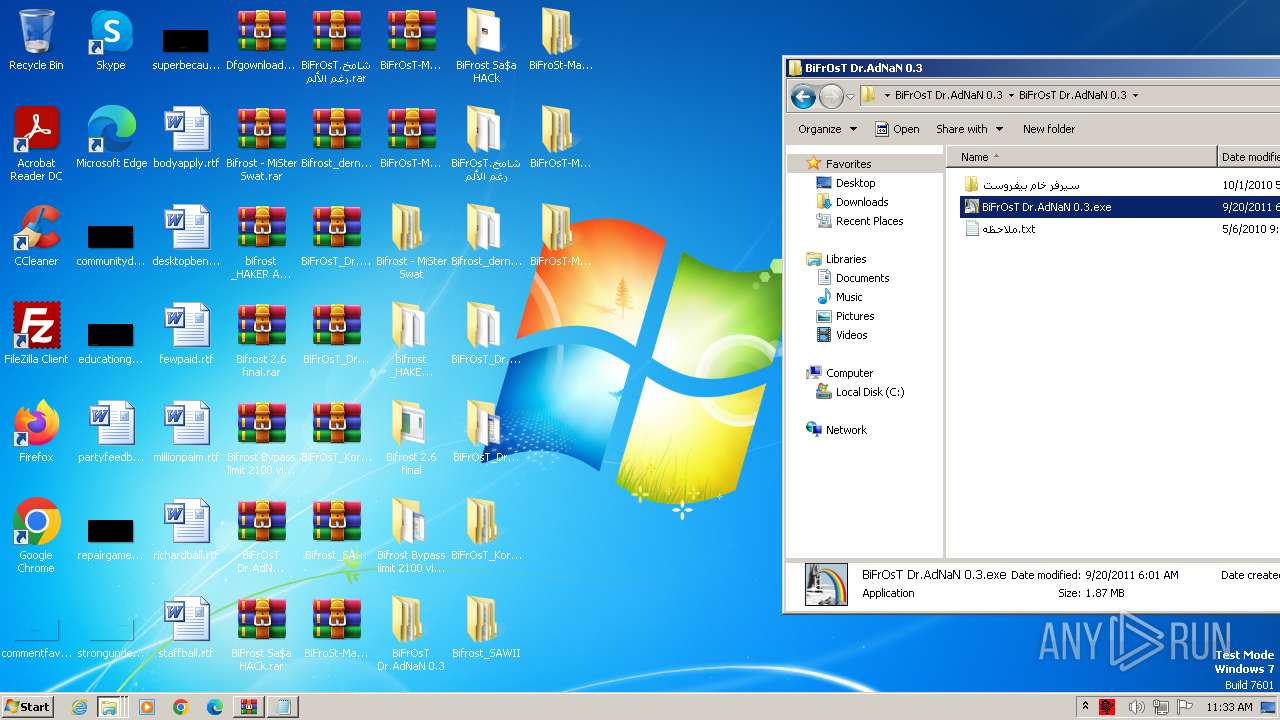Open arrow between the two BiFrOsT breadcrumbs
The image size is (1280, 720).
(1011, 96)
